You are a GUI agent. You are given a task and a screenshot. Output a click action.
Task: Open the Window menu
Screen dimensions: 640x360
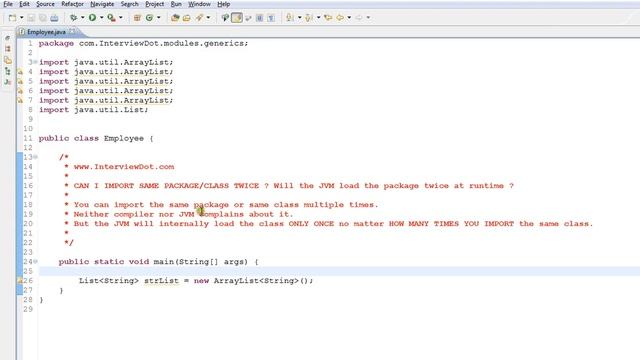(199, 4)
